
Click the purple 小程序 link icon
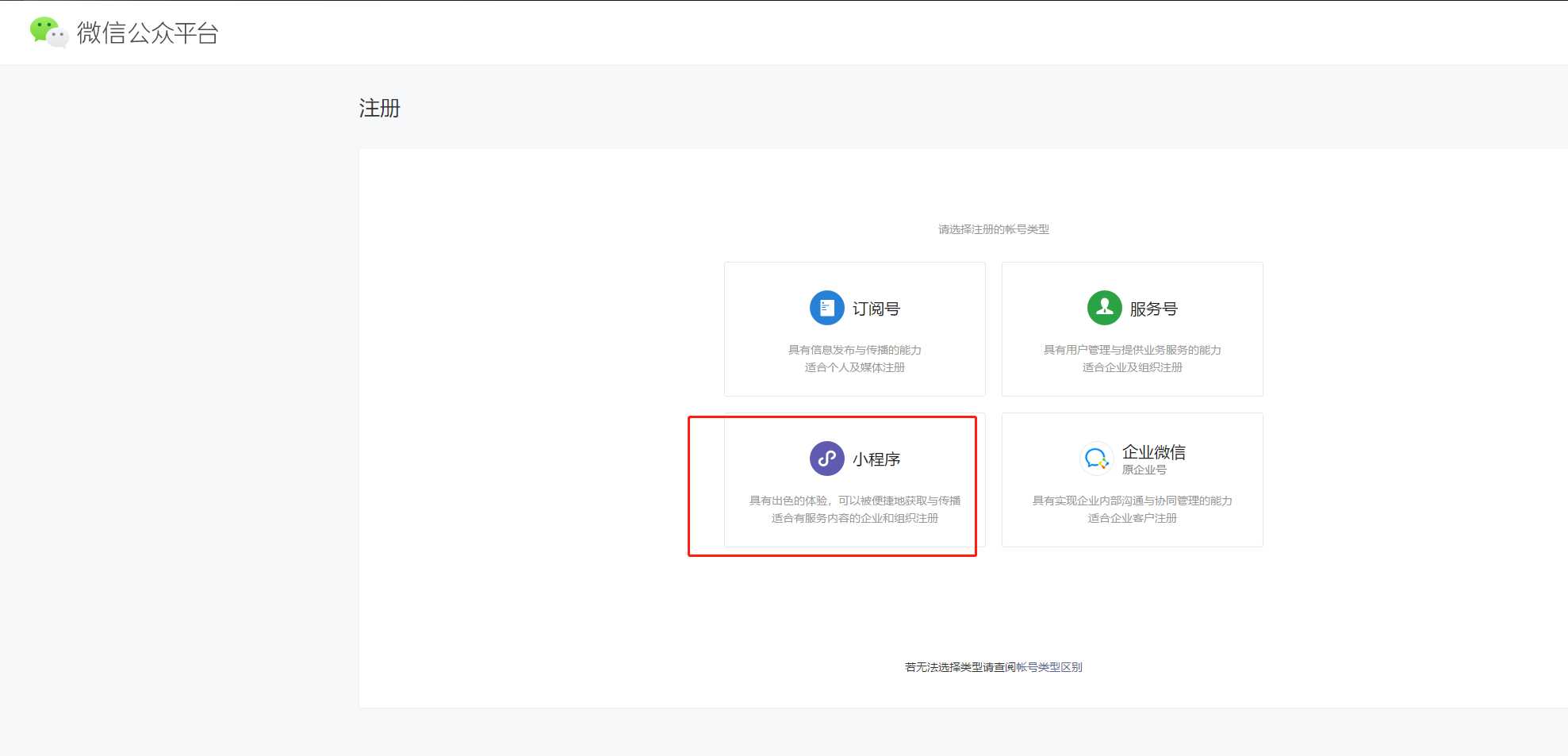click(826, 459)
